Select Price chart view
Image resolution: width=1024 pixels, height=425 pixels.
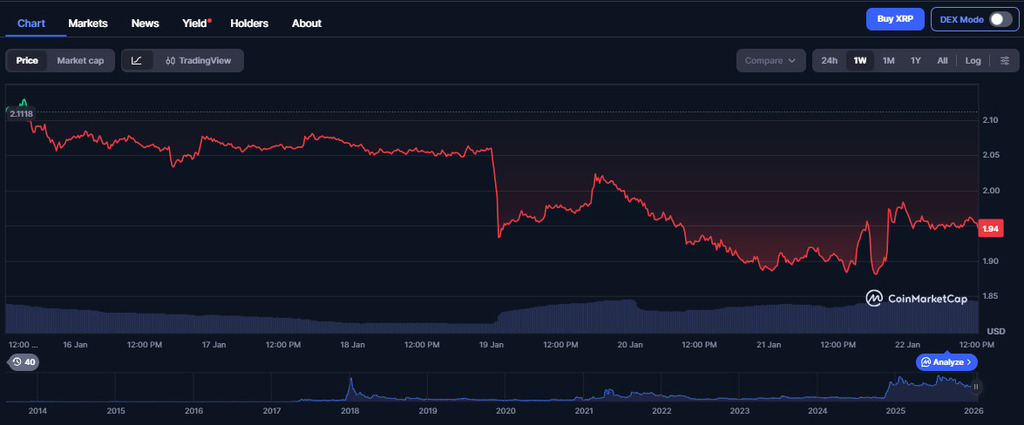27,61
